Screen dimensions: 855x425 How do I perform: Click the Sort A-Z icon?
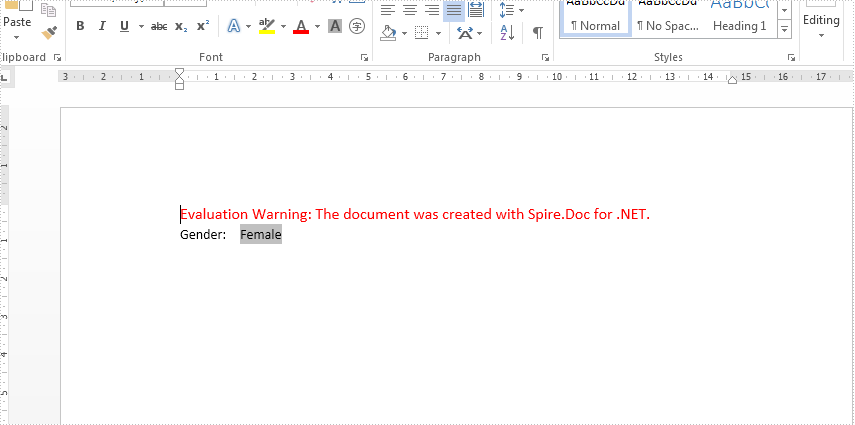(507, 33)
